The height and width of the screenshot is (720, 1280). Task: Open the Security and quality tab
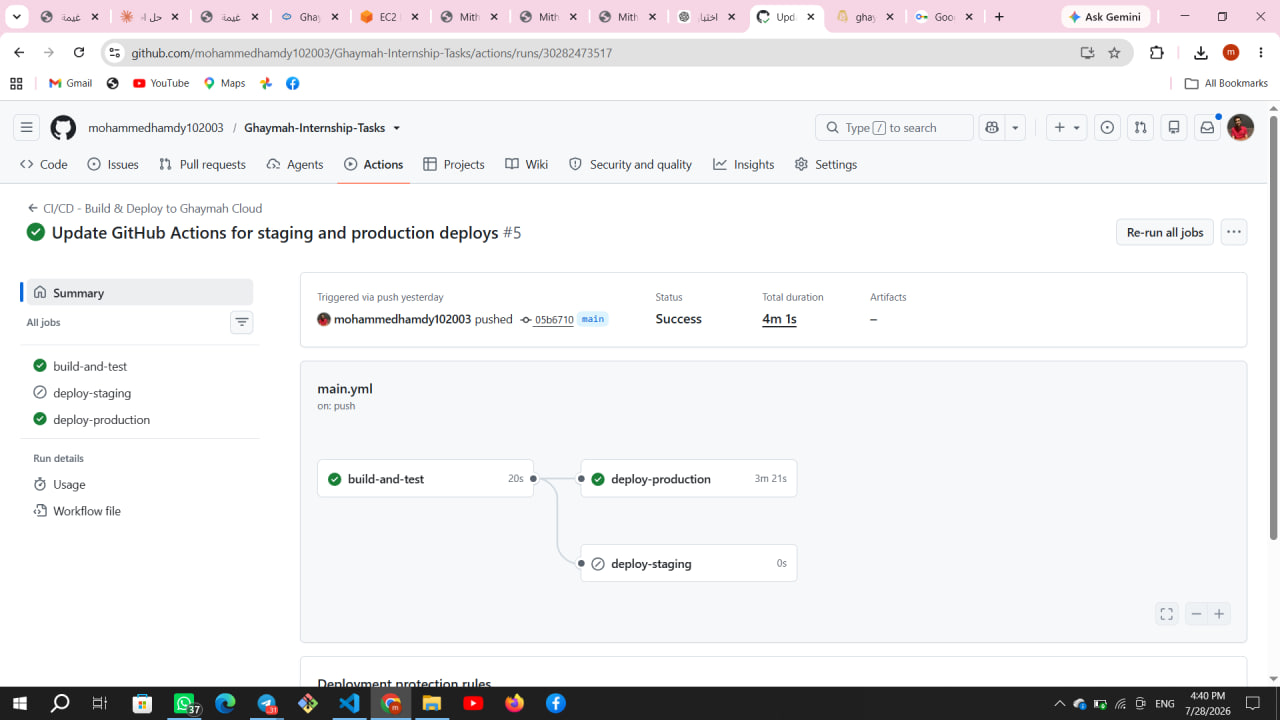(630, 164)
